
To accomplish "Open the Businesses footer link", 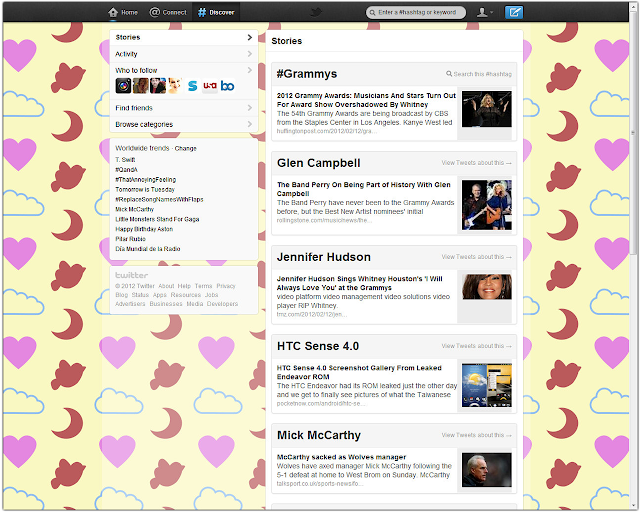I will pos(166,304).
